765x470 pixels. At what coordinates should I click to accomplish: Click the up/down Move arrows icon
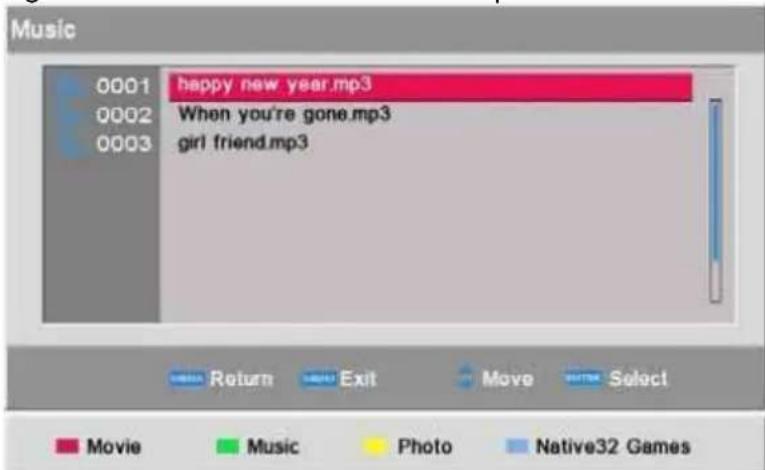[x=466, y=376]
